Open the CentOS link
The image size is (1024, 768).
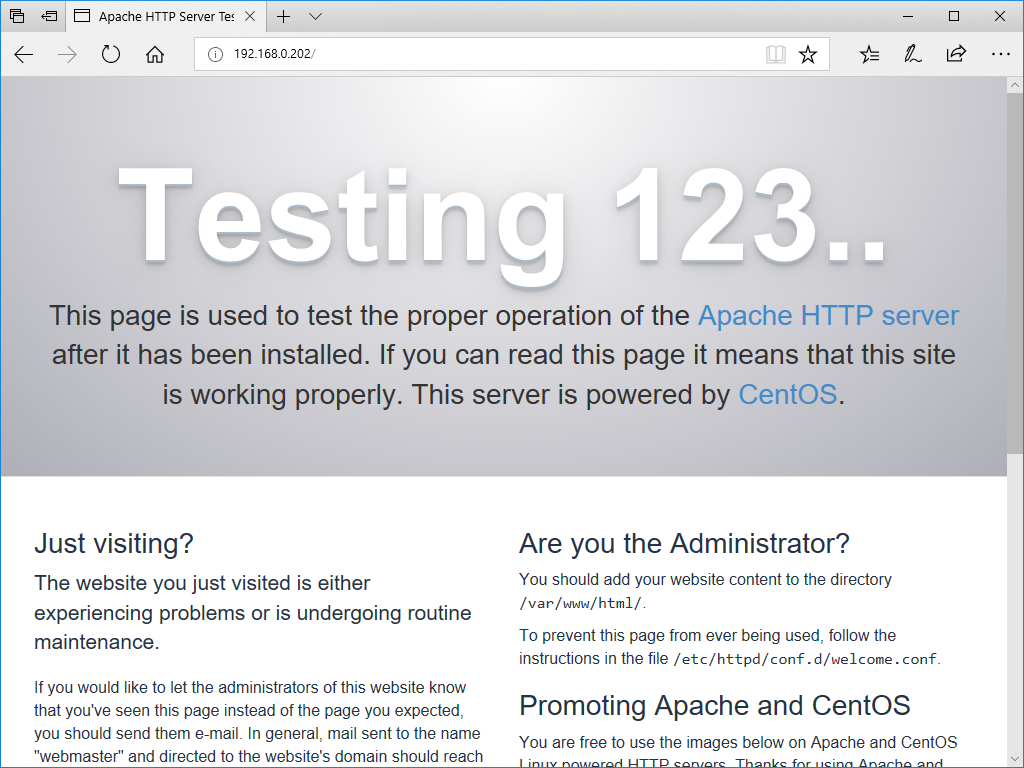click(788, 394)
